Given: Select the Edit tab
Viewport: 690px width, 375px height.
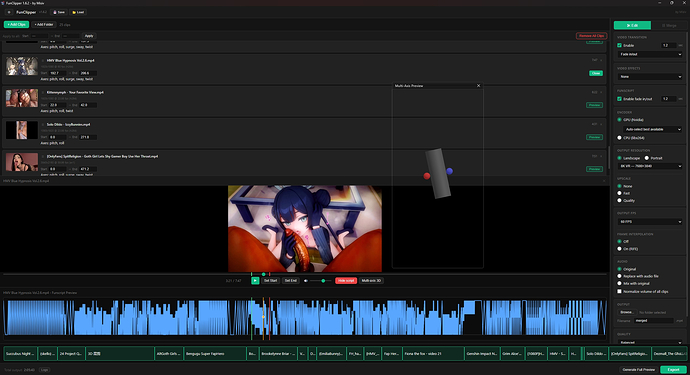Looking at the screenshot, I should point(632,26).
